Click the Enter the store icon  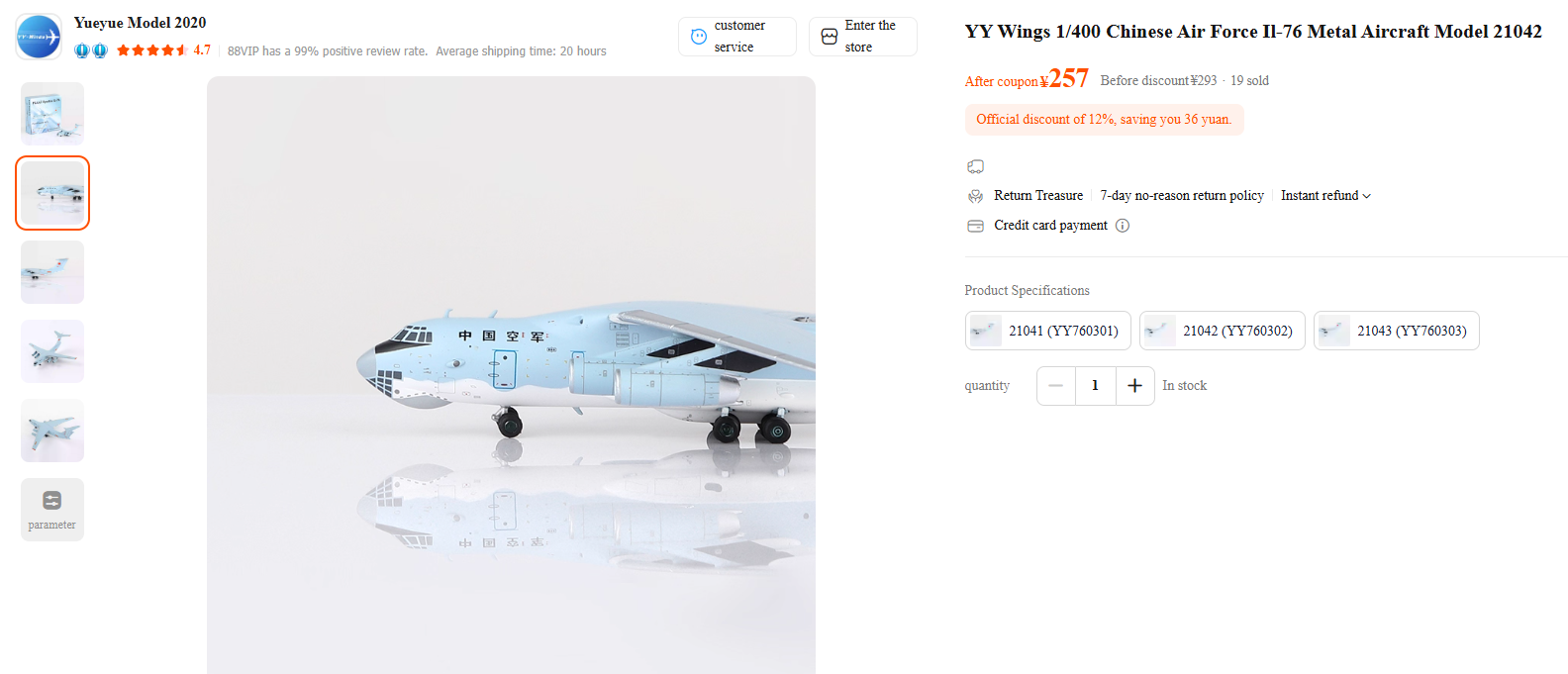click(830, 37)
